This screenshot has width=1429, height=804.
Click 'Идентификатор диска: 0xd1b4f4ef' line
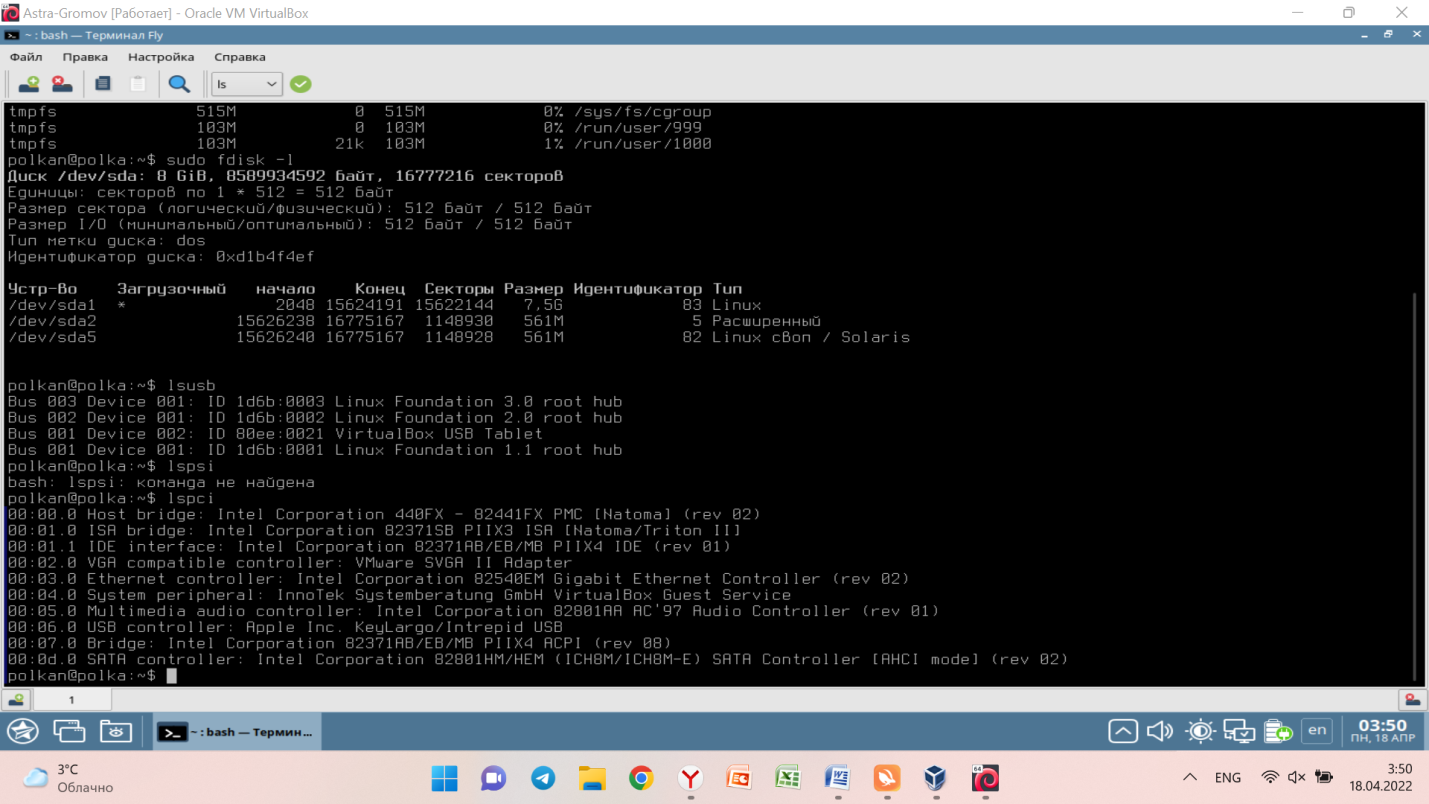(x=161, y=257)
